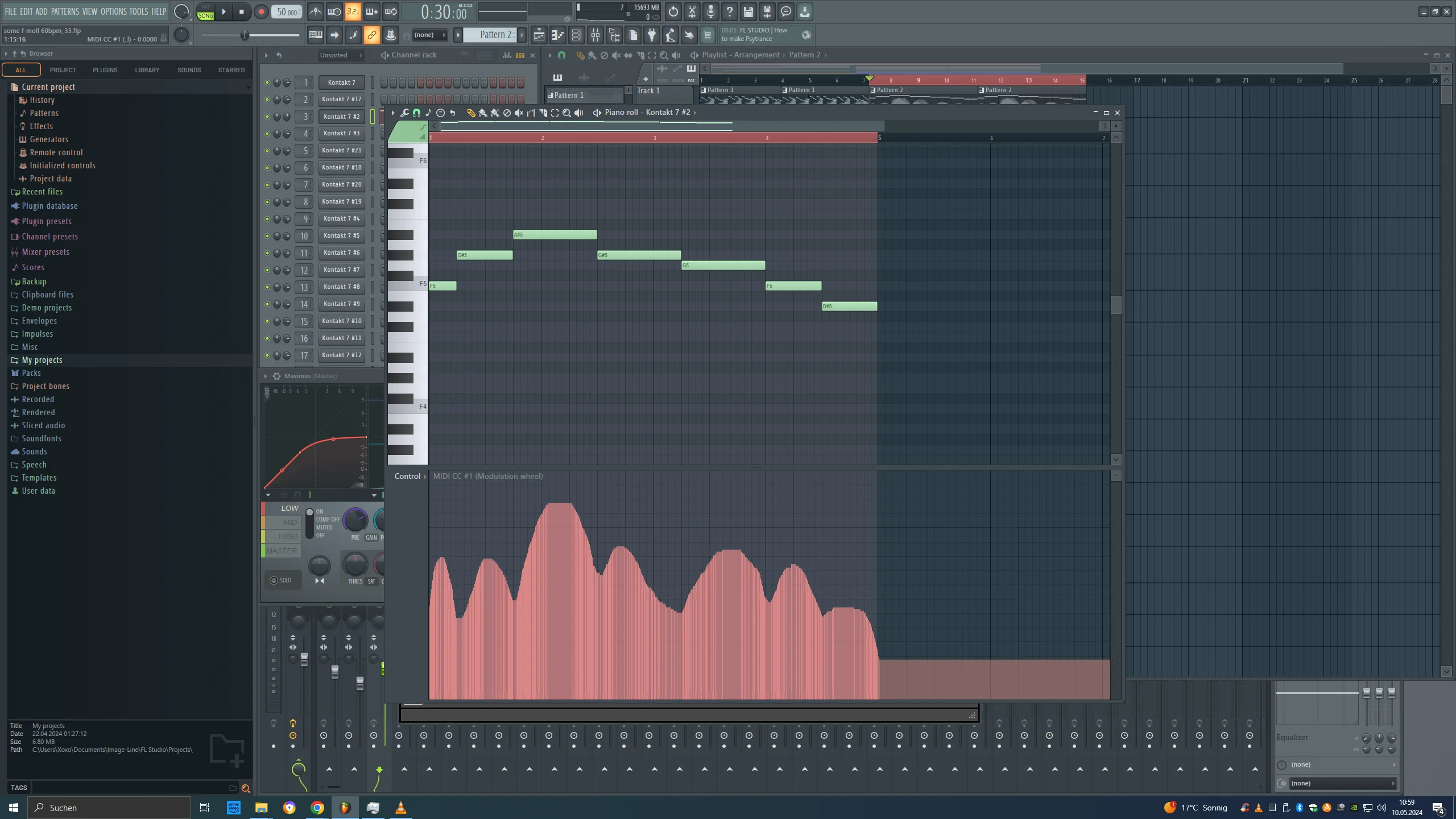
Task: Enable blend recording overdub button
Action: (x=371, y=11)
